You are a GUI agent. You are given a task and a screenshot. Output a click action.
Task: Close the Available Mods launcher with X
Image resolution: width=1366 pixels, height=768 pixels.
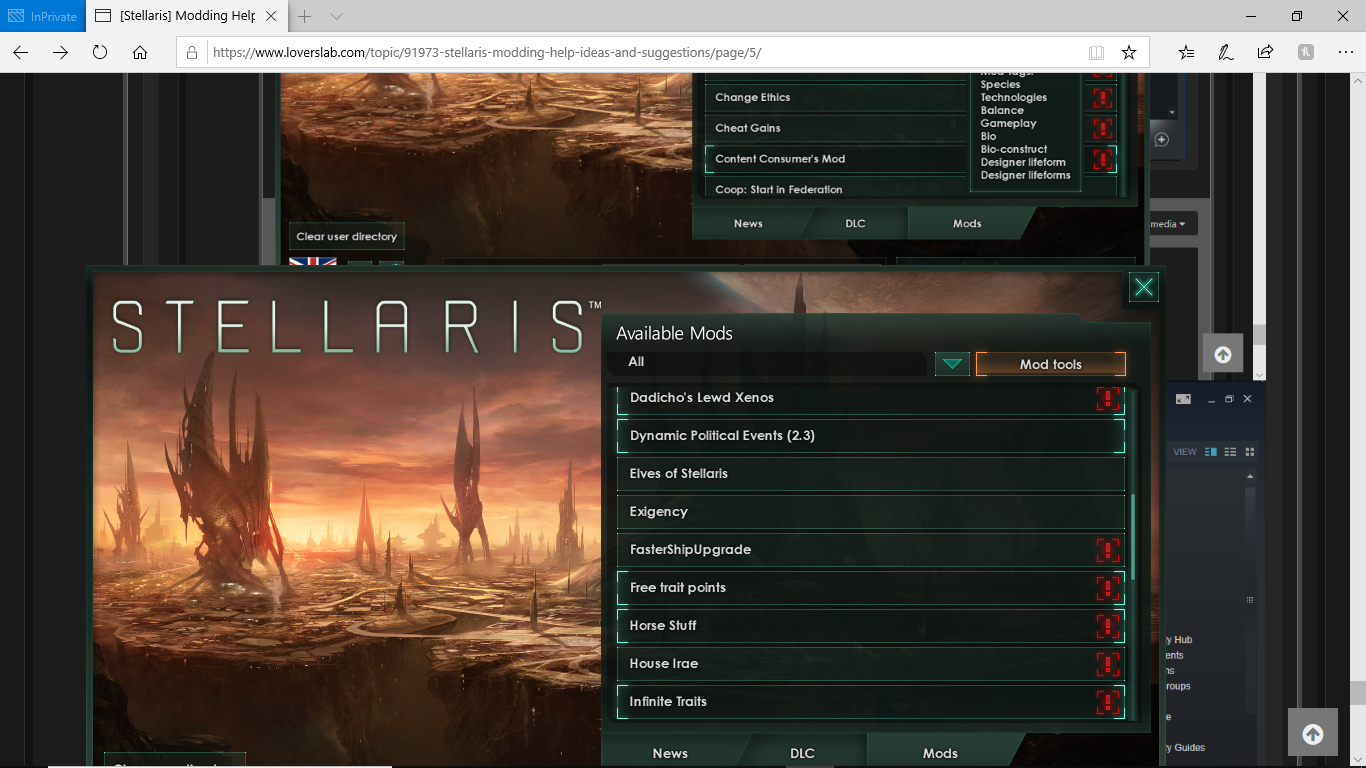[x=1144, y=288]
